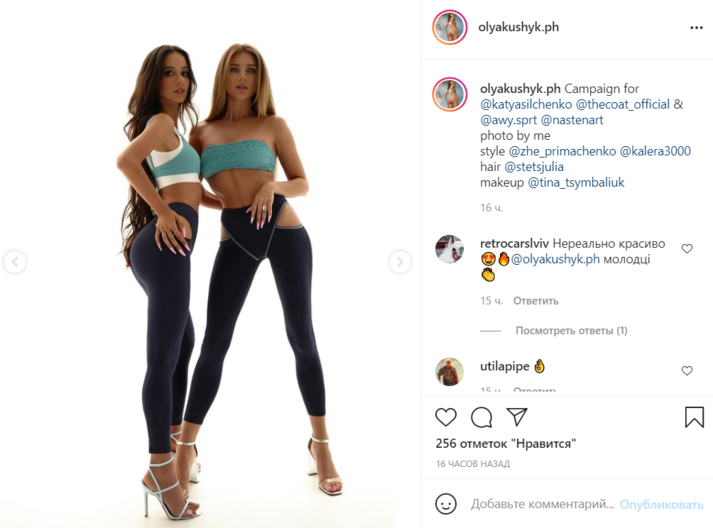Open olyakushyk.ph profile avatar in header
The image size is (713, 528).
click(450, 27)
